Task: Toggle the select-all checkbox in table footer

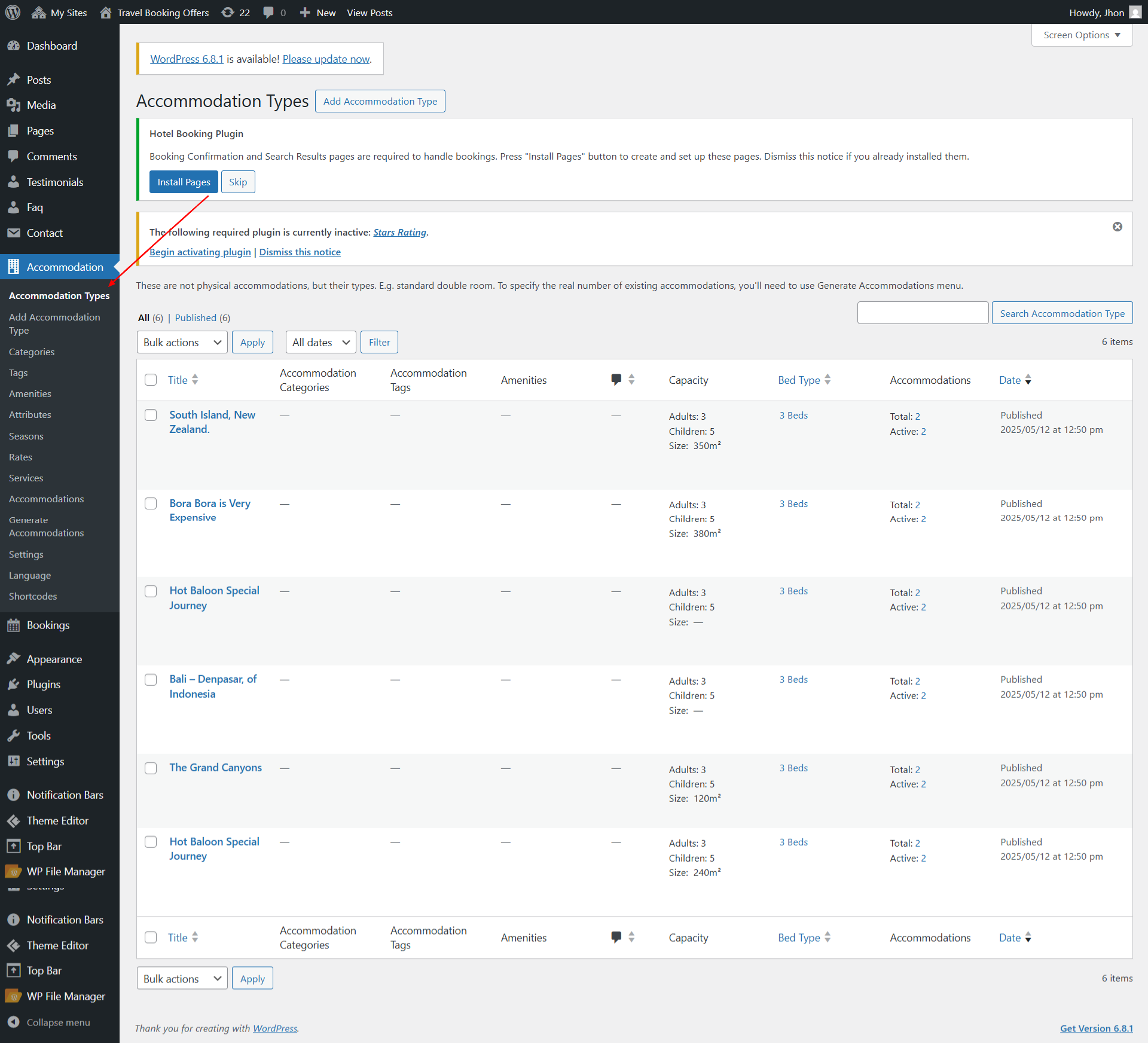Action: (151, 938)
